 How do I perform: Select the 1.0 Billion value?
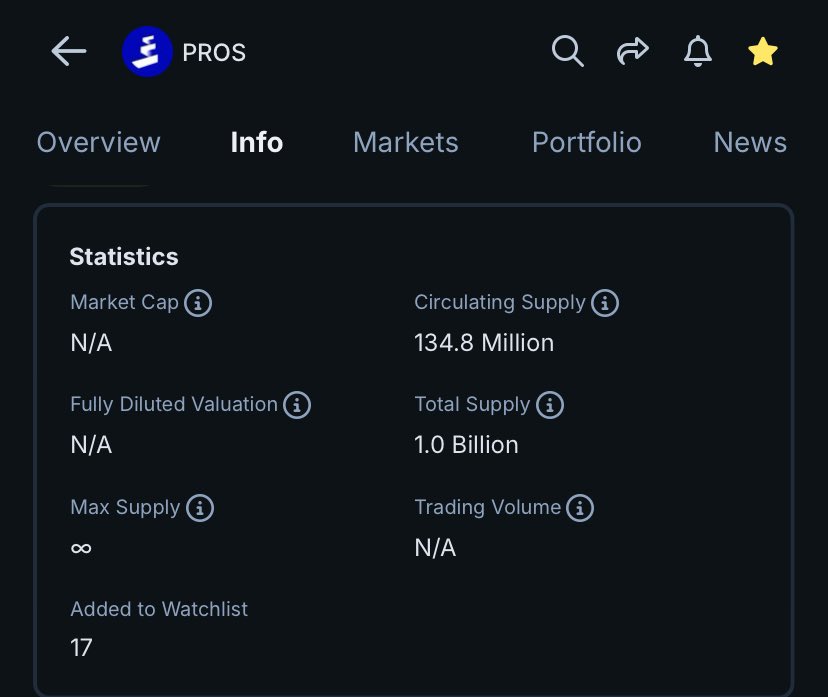click(466, 445)
